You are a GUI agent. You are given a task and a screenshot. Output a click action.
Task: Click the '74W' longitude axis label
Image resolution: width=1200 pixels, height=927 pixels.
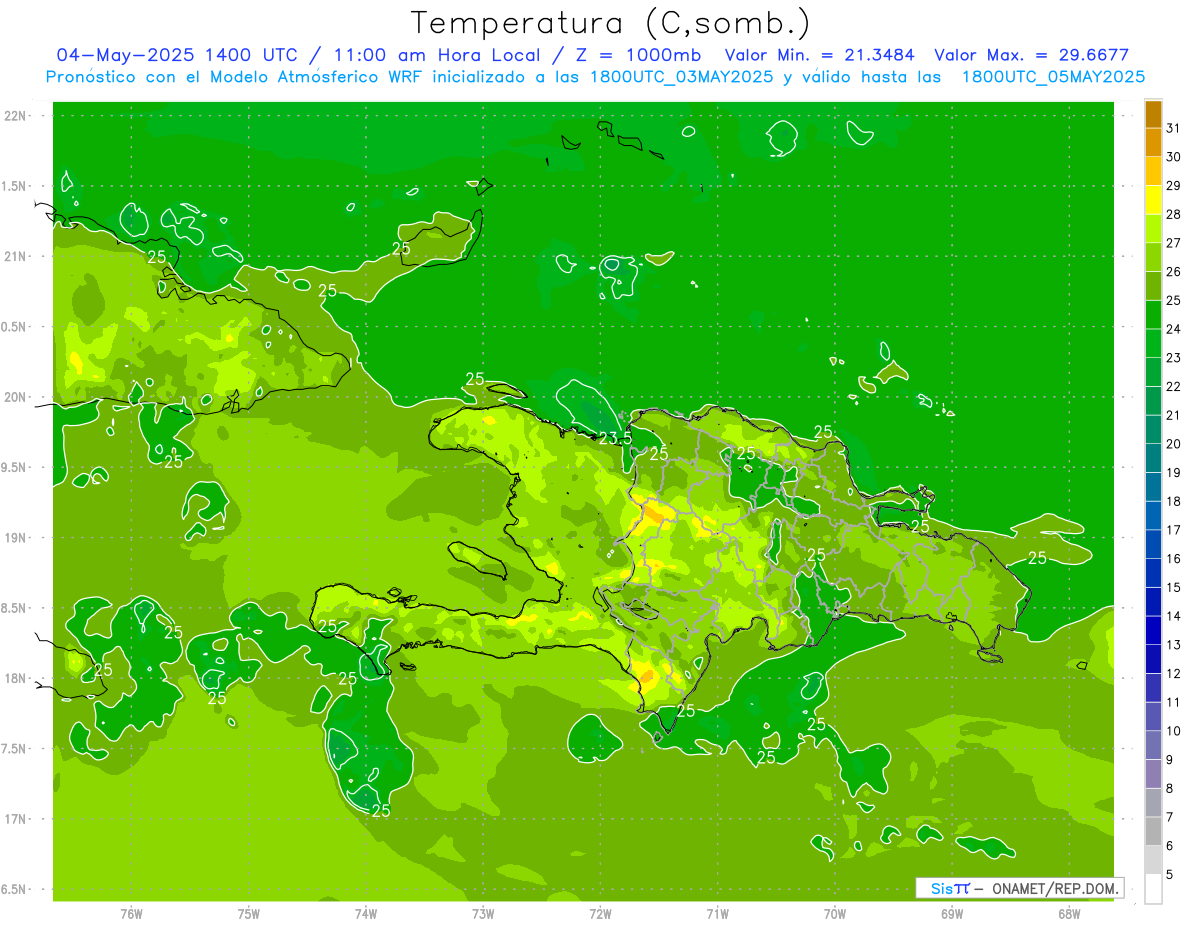point(366,914)
